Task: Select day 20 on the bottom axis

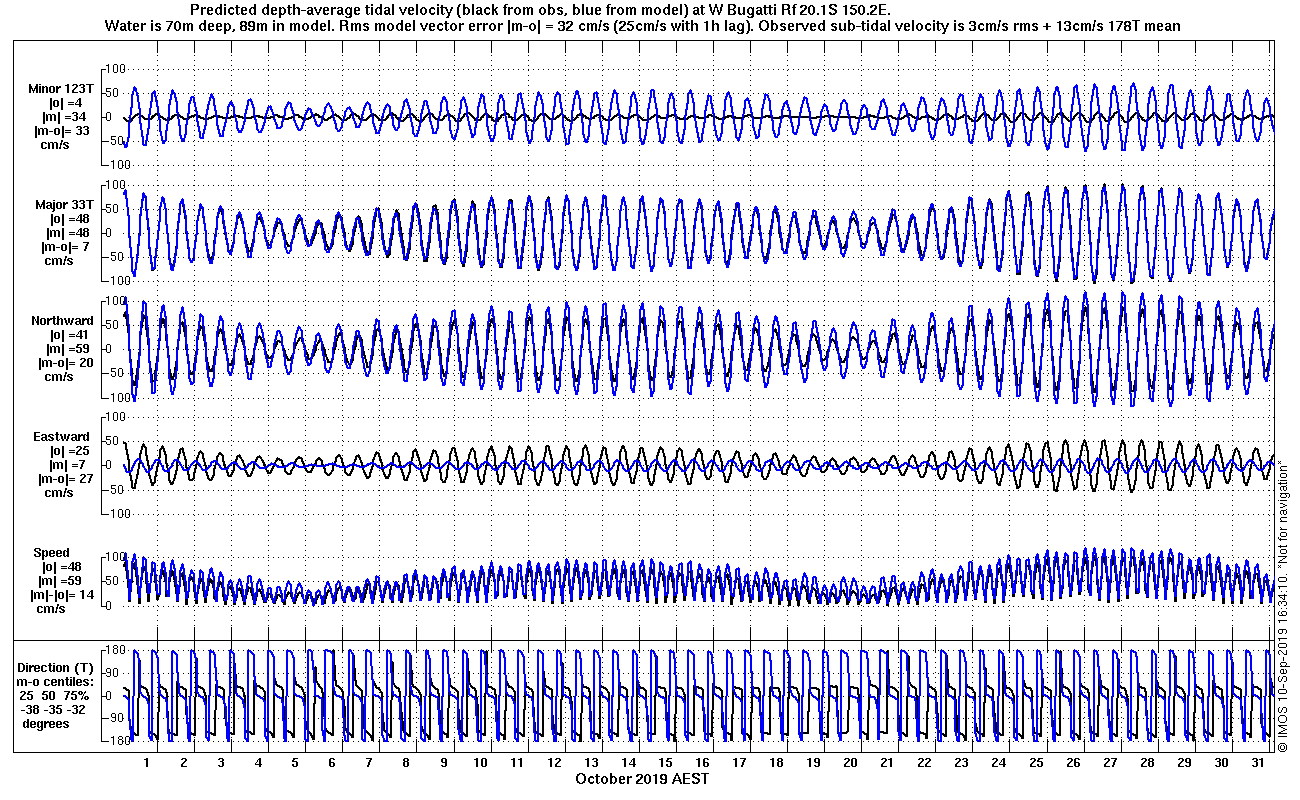Action: coord(850,762)
